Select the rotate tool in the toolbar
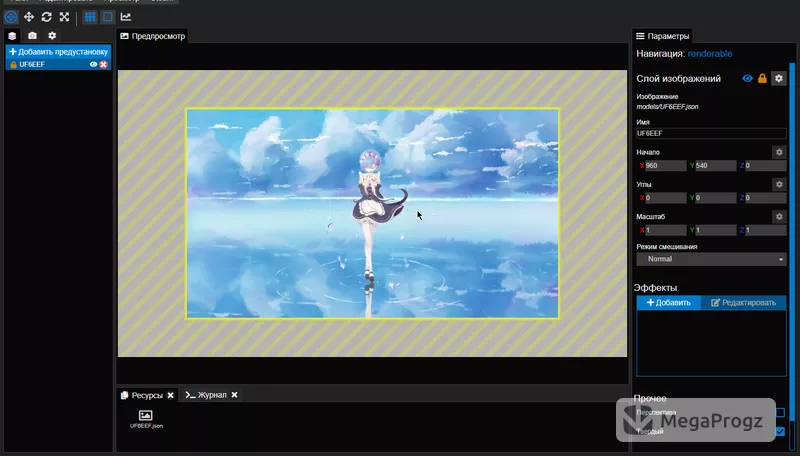 click(46, 17)
